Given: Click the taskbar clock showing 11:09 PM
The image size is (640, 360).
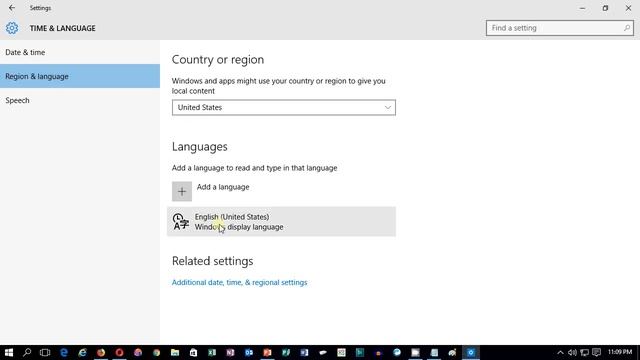Looking at the screenshot, I should pyautogui.click(x=620, y=352).
